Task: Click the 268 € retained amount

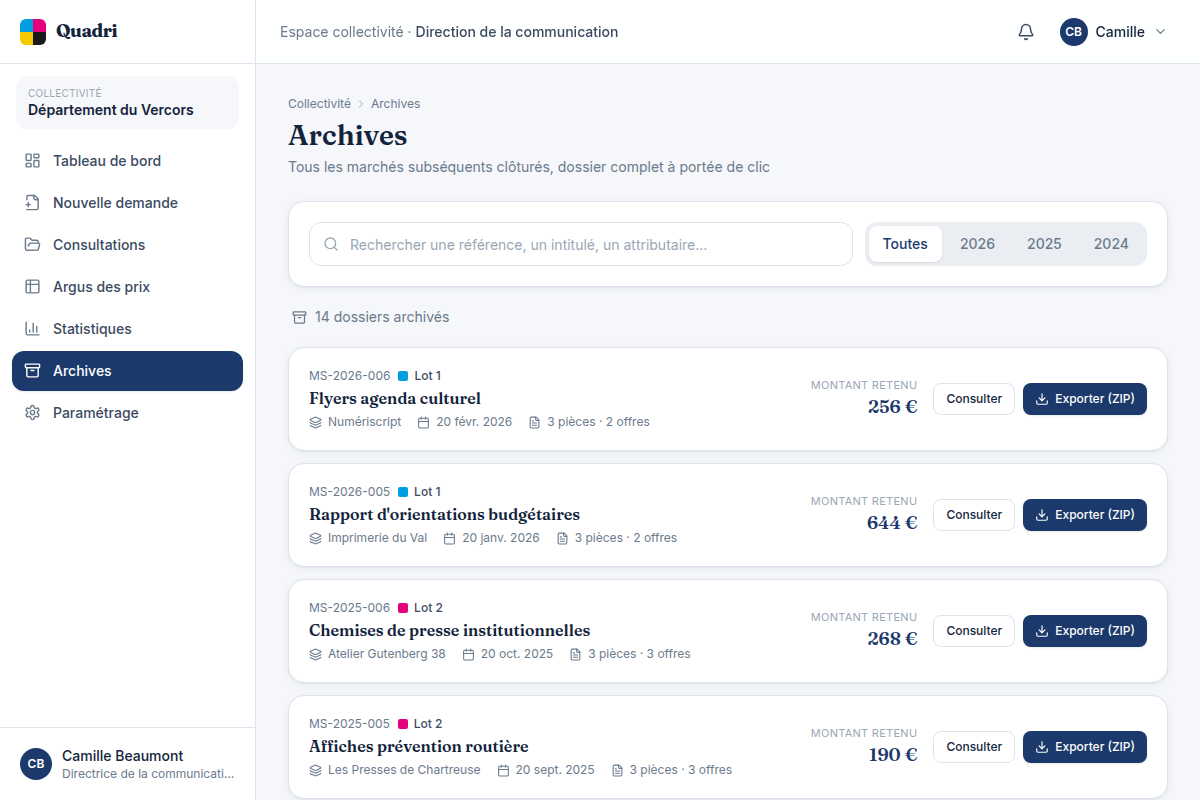Action: 892,638
